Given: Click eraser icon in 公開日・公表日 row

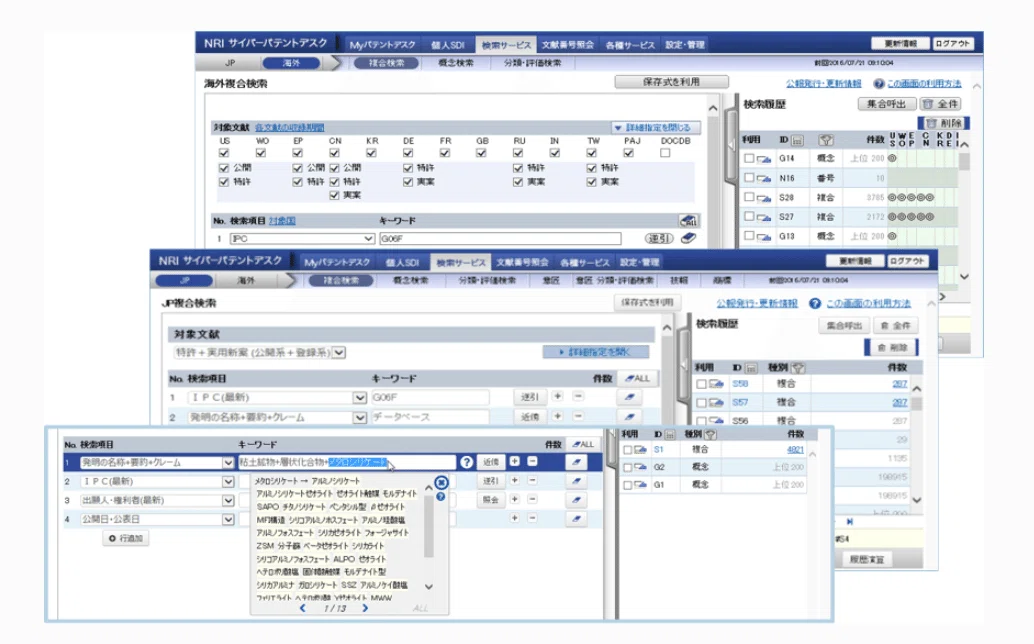Looking at the screenshot, I should coord(576,519).
